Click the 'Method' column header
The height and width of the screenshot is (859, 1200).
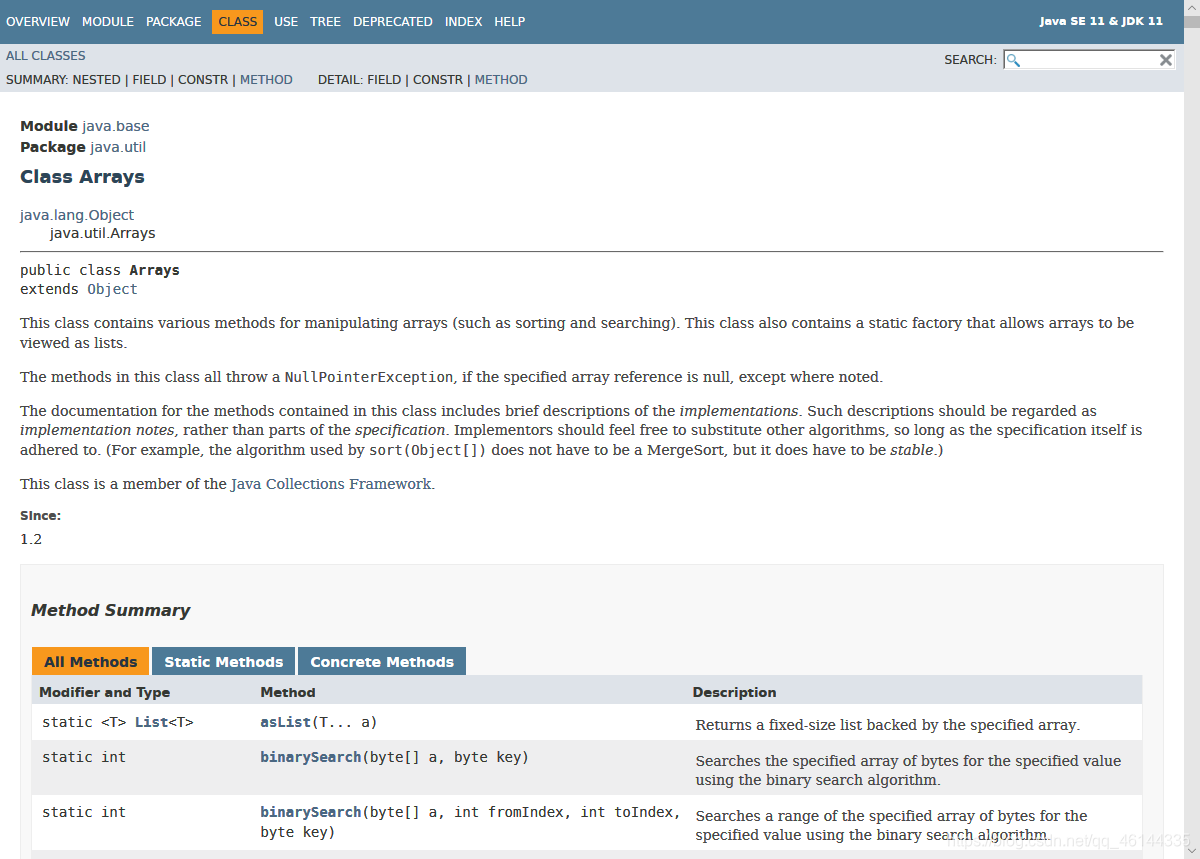288,692
